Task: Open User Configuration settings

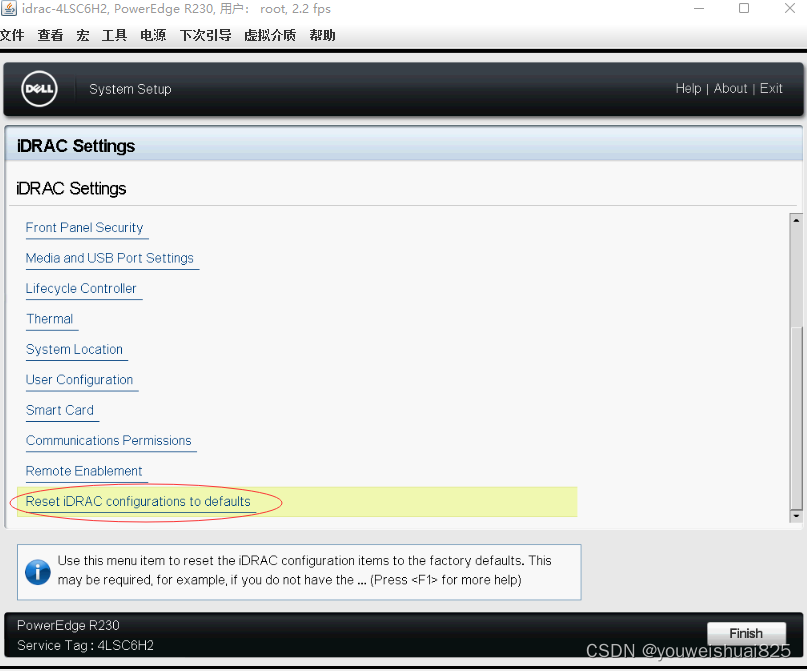Action: (x=79, y=379)
